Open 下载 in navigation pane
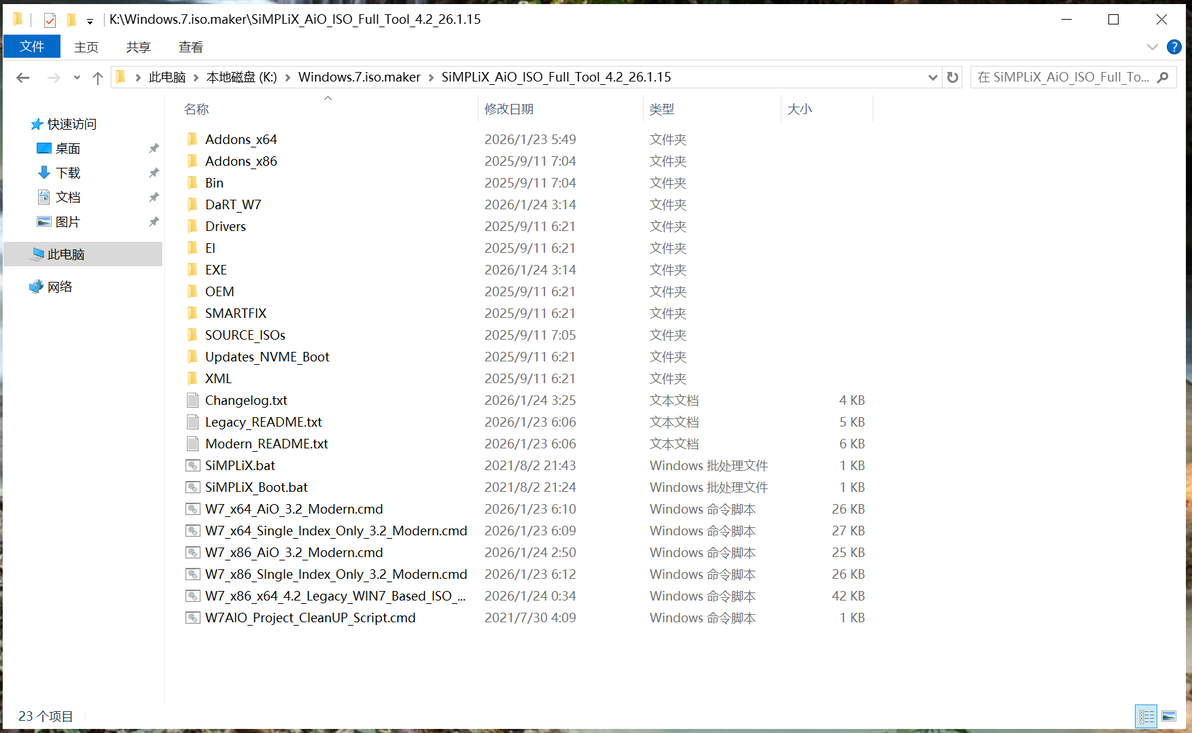1192x733 pixels. 68,173
